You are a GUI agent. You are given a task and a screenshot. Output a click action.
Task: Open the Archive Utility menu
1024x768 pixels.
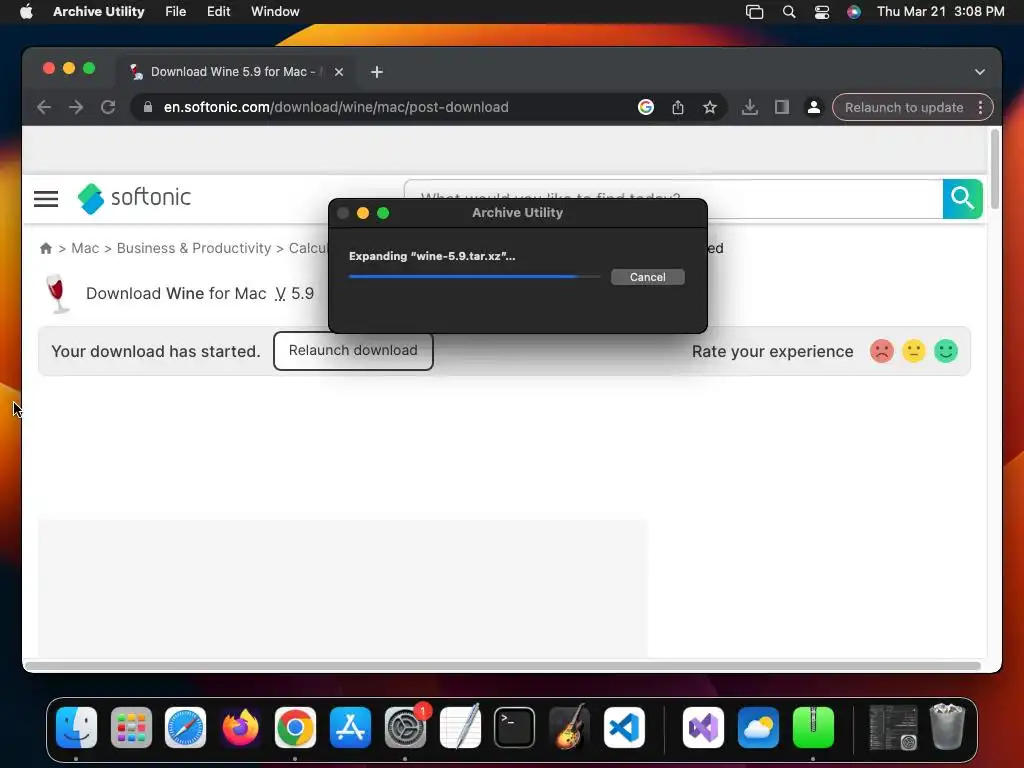click(x=99, y=11)
